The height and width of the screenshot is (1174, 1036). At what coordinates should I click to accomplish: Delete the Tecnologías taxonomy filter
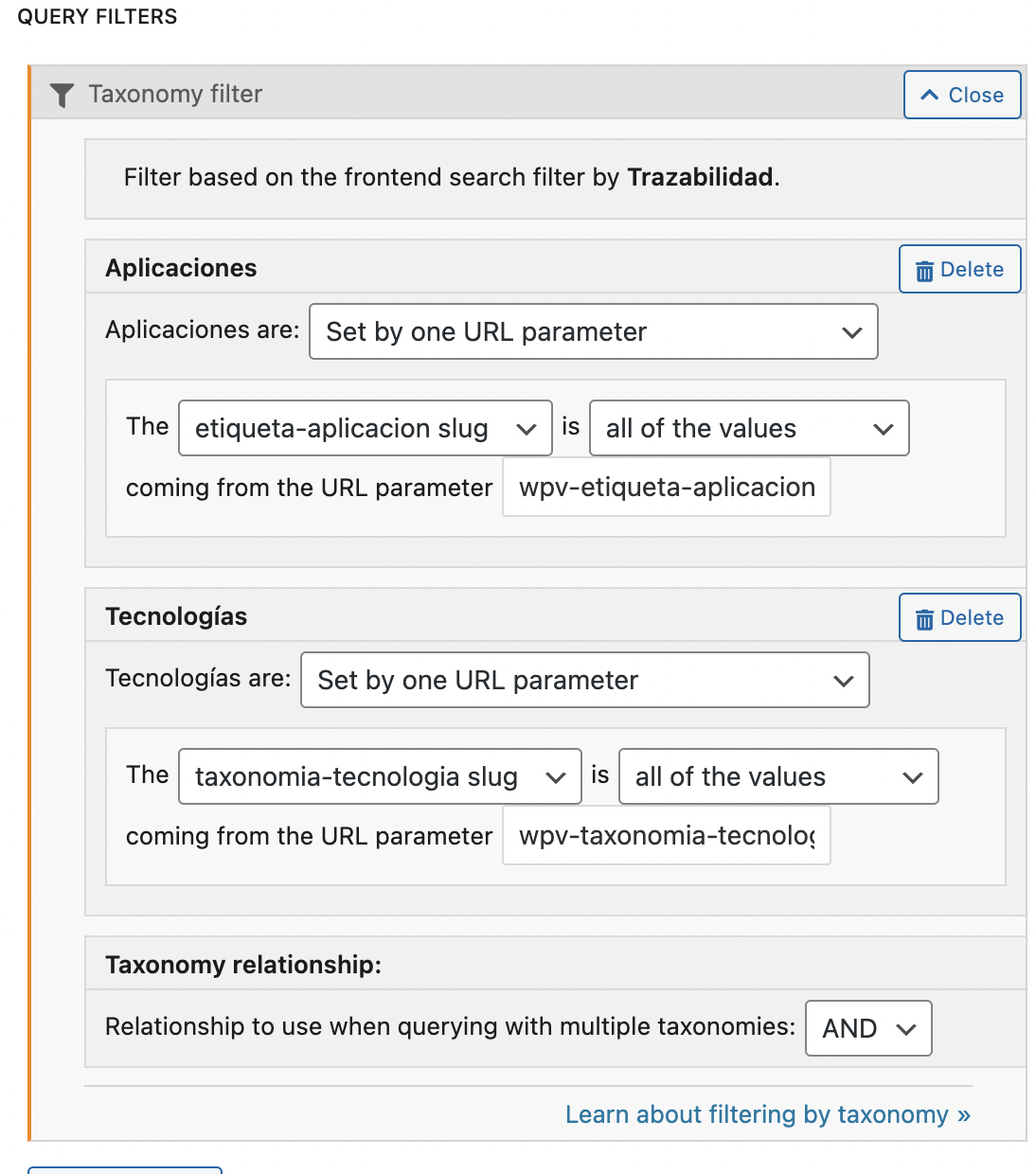pyautogui.click(x=959, y=617)
